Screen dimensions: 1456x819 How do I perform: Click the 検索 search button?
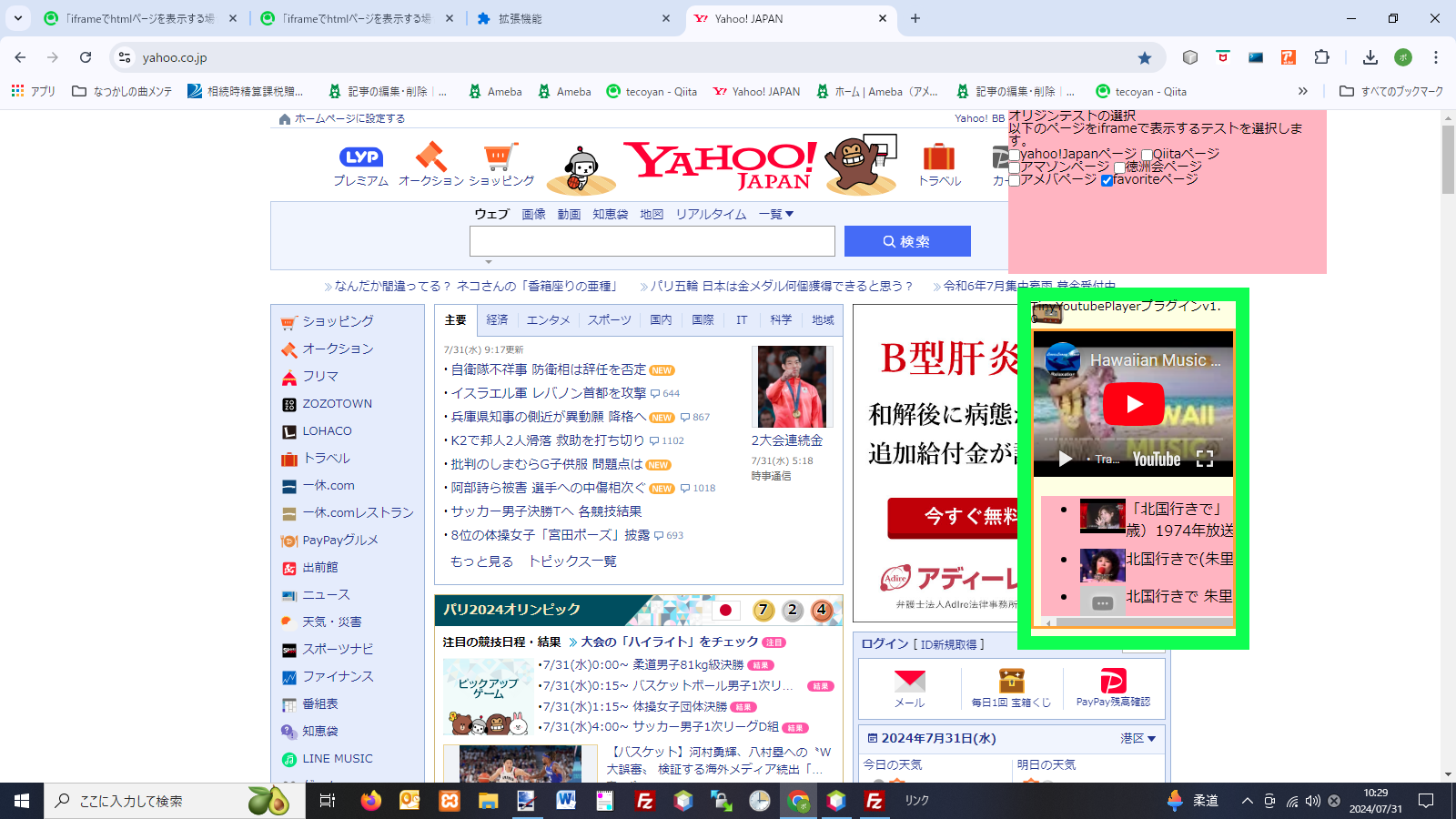(x=906, y=240)
